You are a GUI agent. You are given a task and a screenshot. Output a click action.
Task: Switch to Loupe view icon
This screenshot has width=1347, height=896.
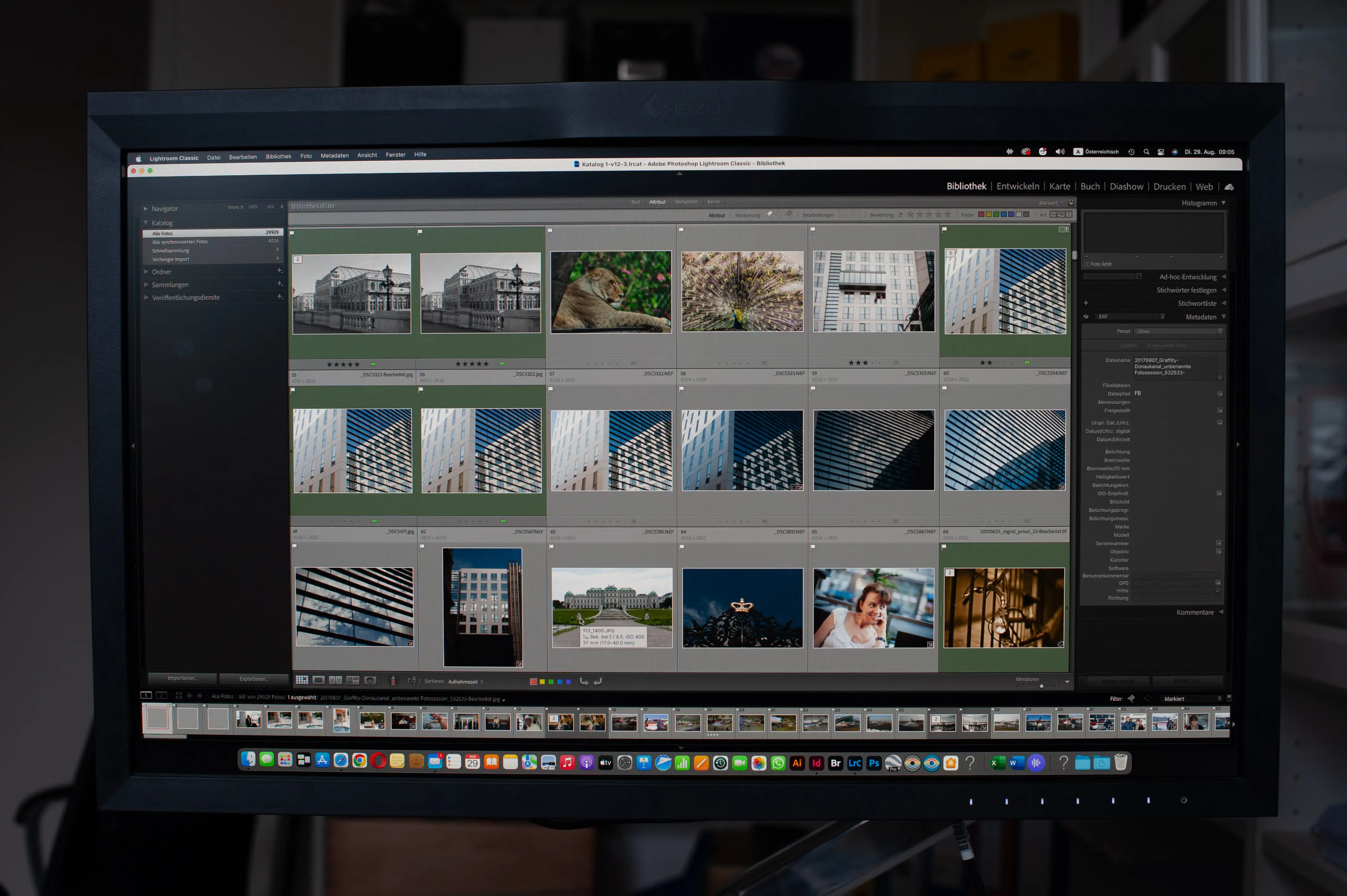[x=319, y=680]
